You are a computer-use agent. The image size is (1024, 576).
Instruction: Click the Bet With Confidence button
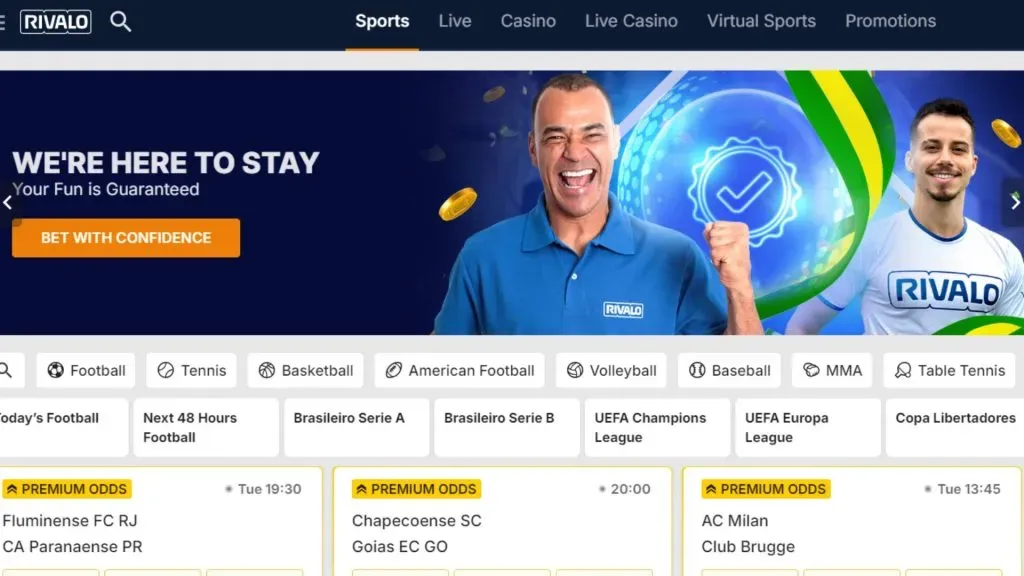pos(126,238)
